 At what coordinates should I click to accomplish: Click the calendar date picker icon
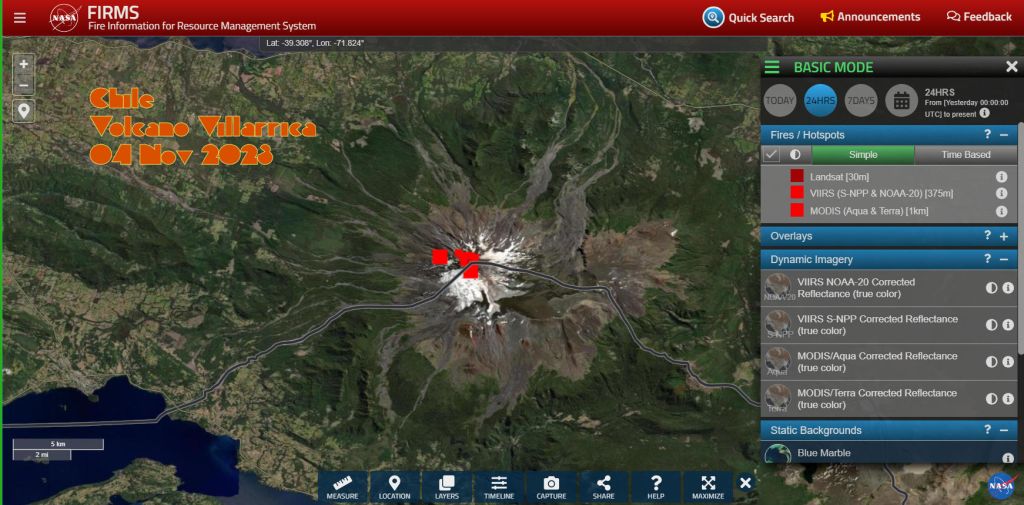tap(901, 100)
